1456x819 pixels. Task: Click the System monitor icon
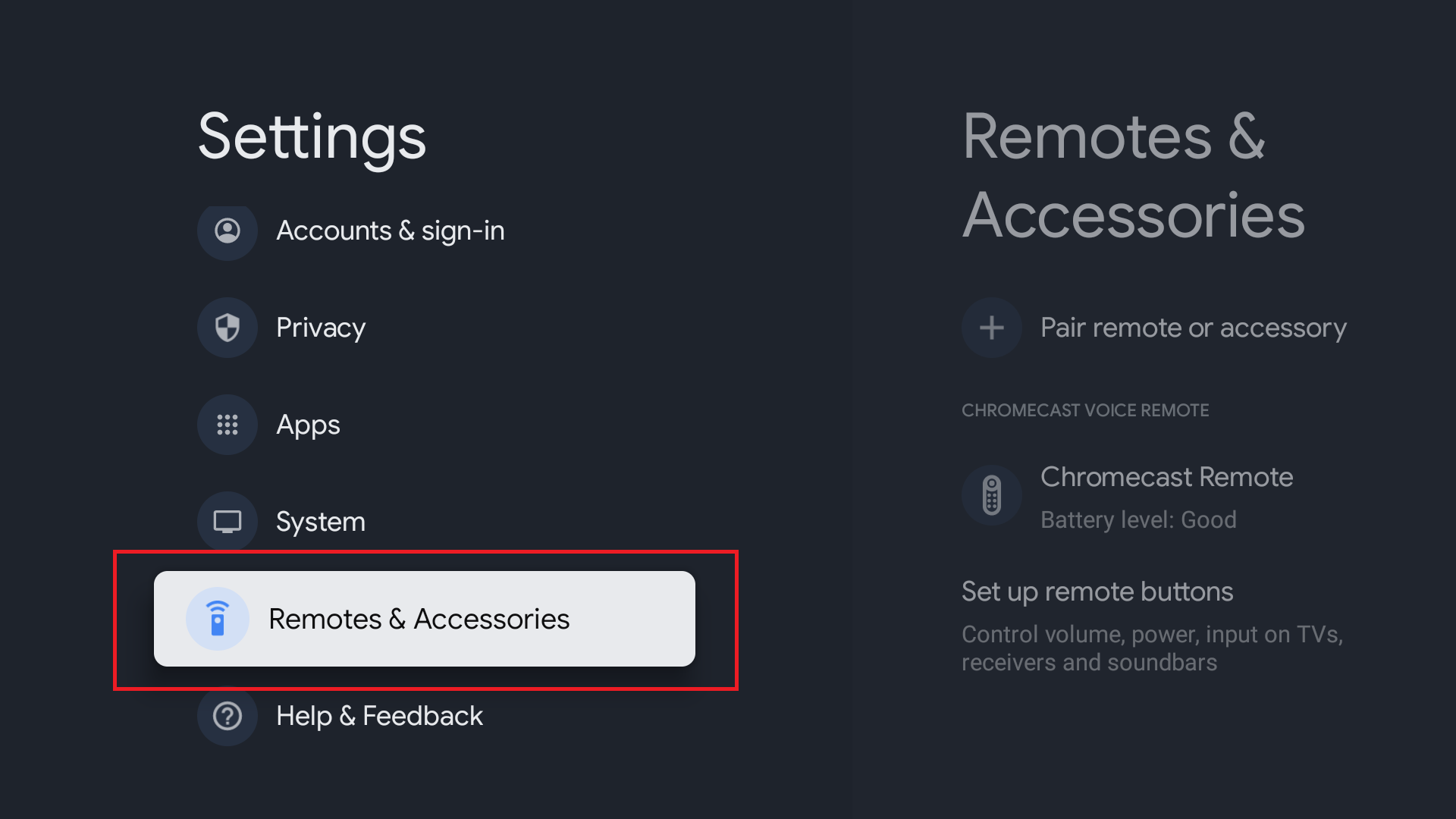click(x=227, y=522)
